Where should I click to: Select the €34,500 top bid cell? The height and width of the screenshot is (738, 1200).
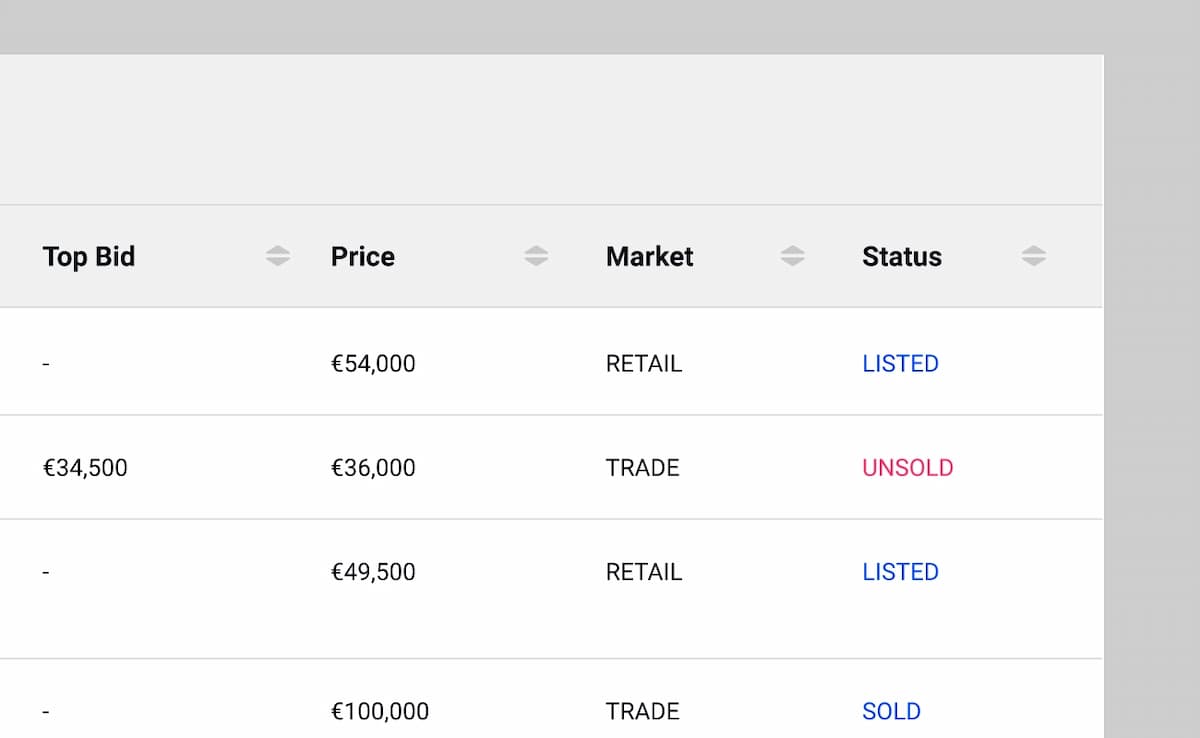click(85, 467)
